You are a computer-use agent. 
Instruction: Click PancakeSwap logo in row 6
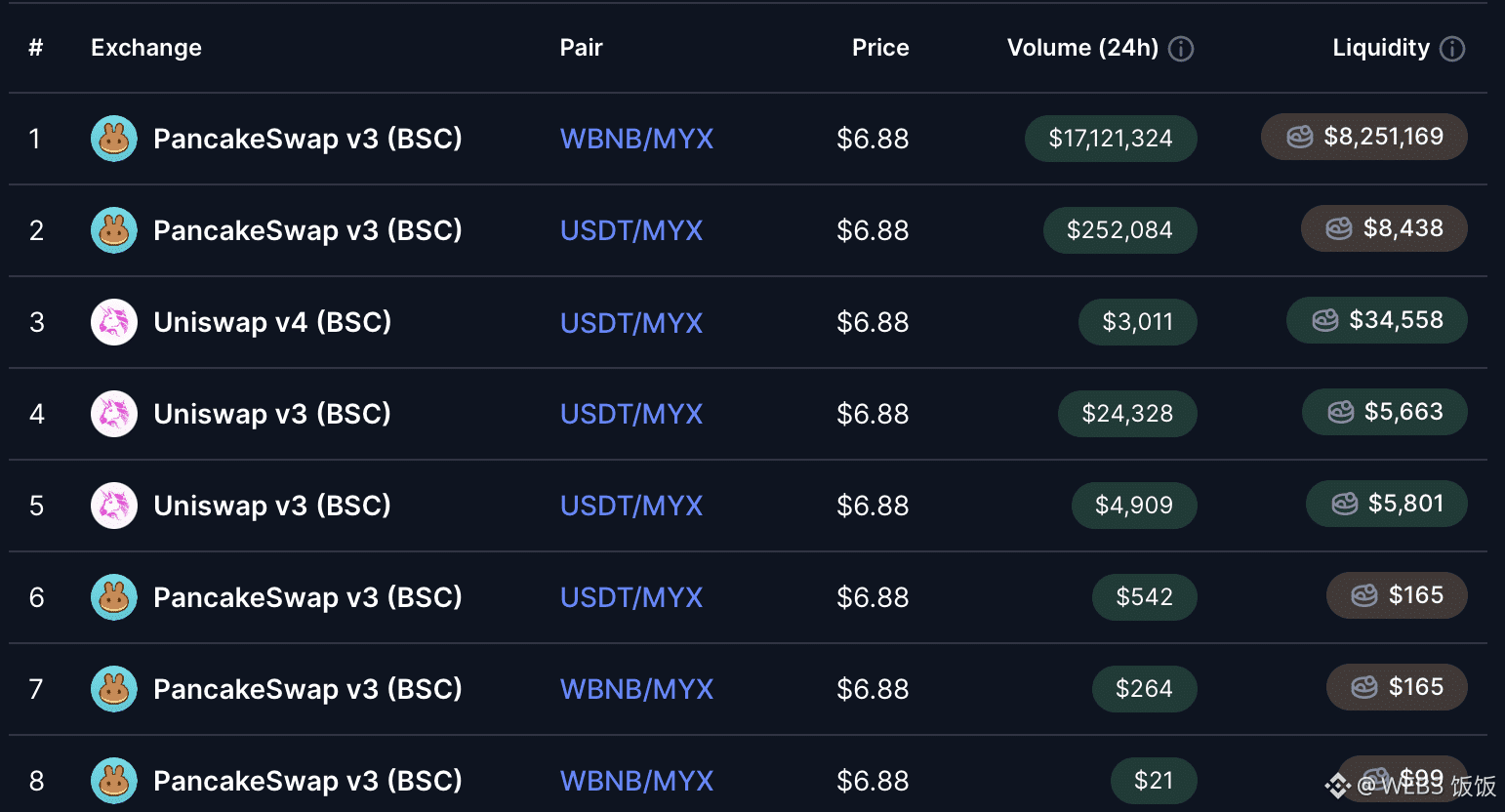click(114, 597)
